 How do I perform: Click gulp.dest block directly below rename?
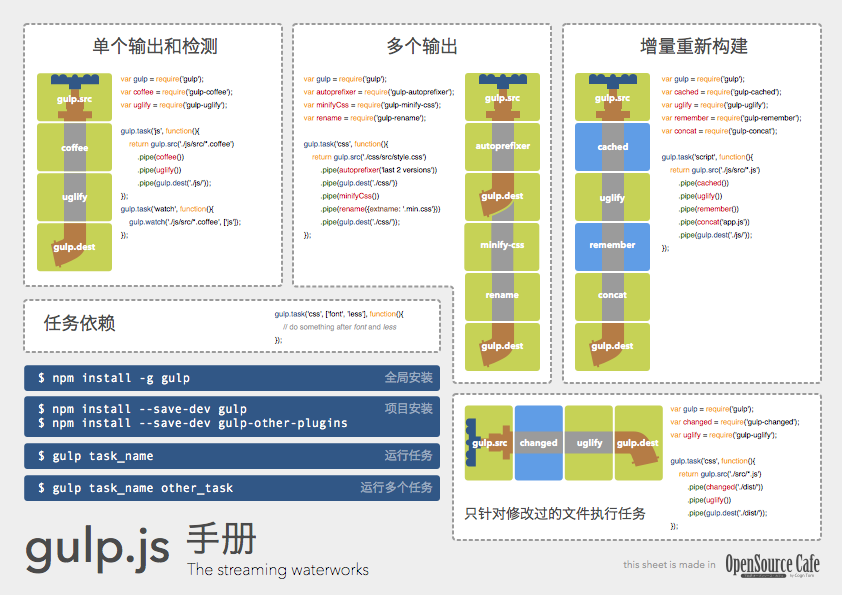coord(502,347)
